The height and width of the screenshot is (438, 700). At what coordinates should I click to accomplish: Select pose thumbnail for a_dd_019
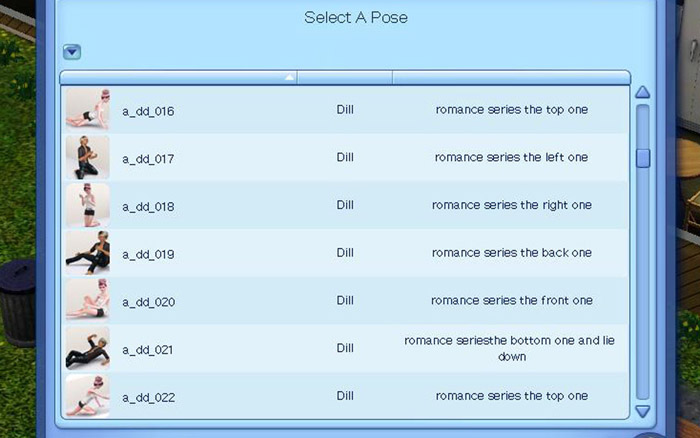pyautogui.click(x=88, y=253)
